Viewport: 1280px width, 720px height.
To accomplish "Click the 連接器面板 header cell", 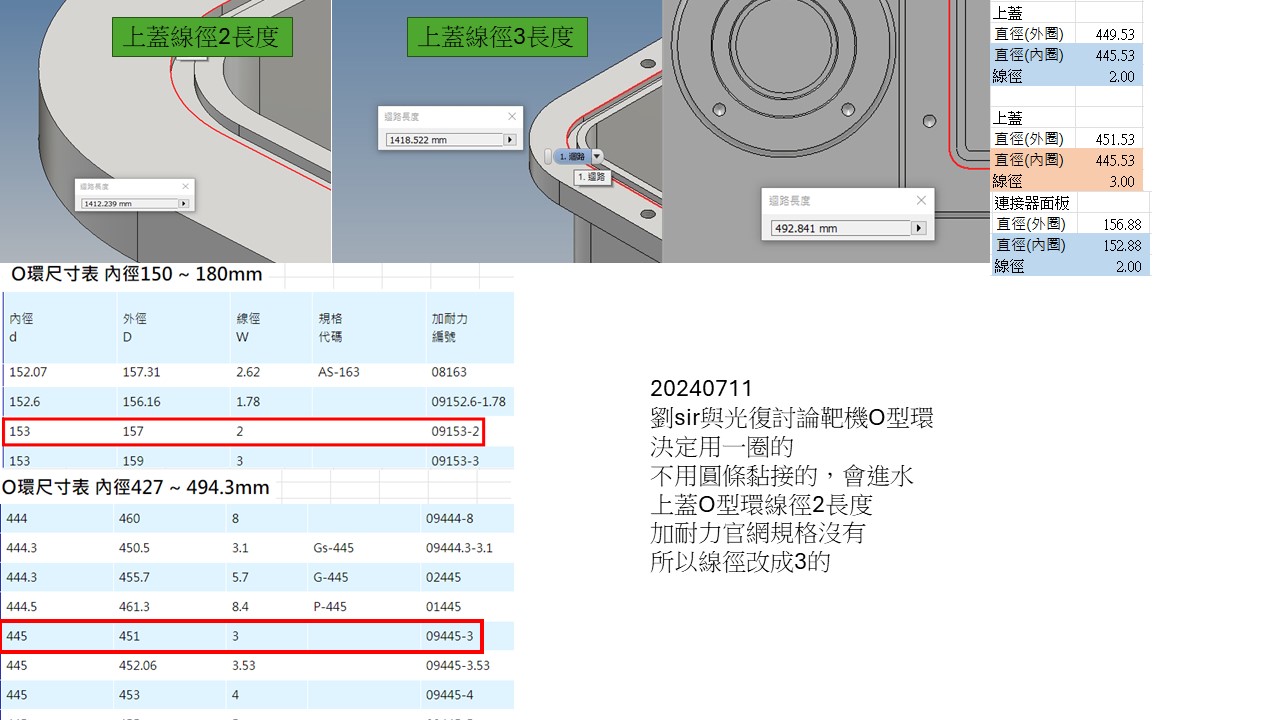I will pyautogui.click(x=1032, y=203).
